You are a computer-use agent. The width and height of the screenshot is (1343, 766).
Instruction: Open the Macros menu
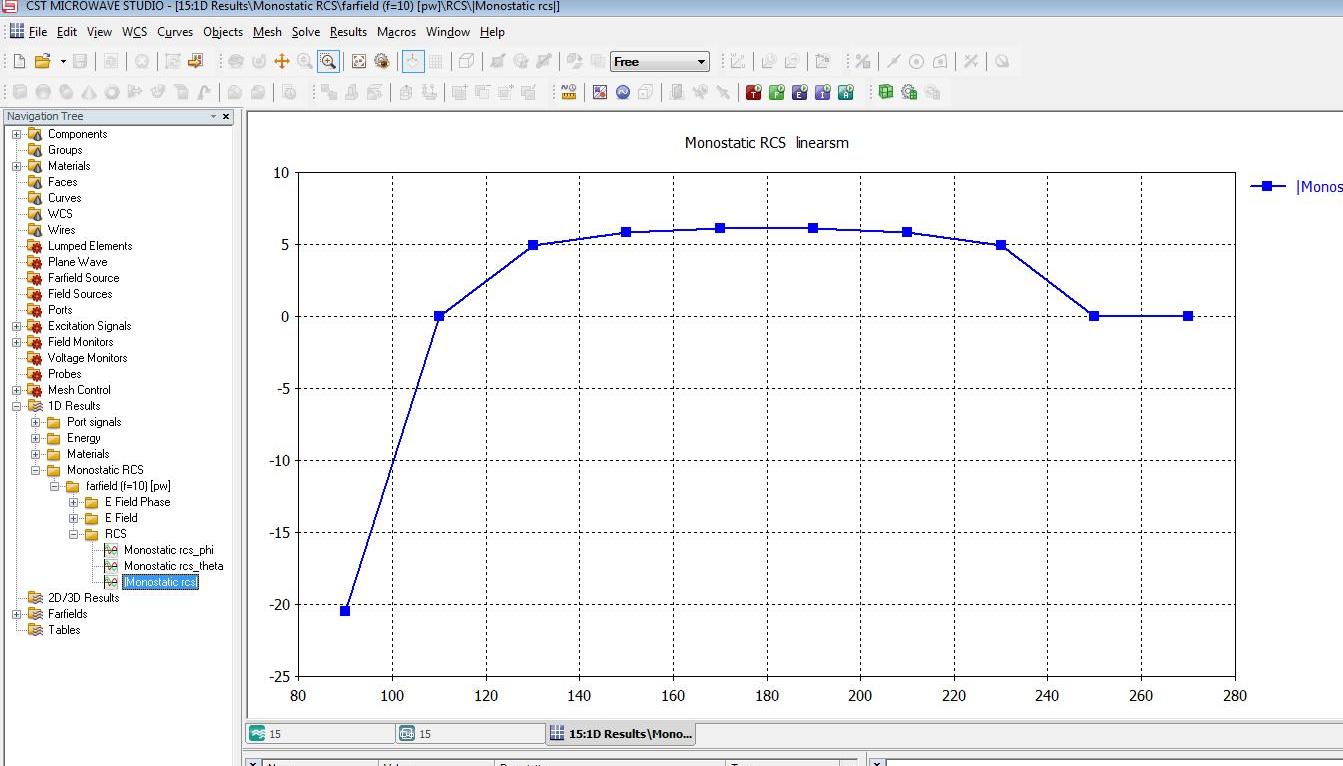pyautogui.click(x=396, y=32)
